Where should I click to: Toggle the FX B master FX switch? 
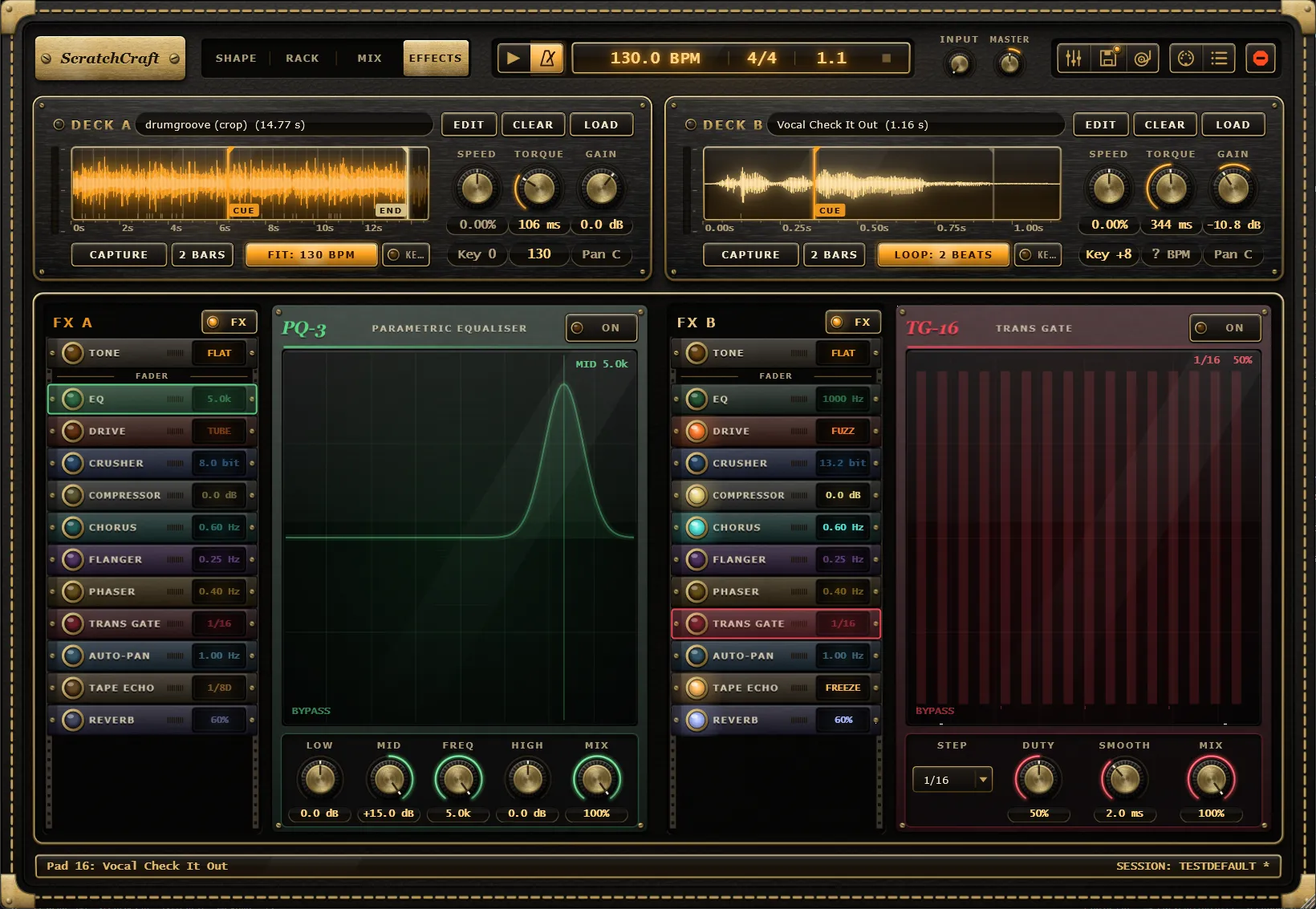tap(853, 322)
